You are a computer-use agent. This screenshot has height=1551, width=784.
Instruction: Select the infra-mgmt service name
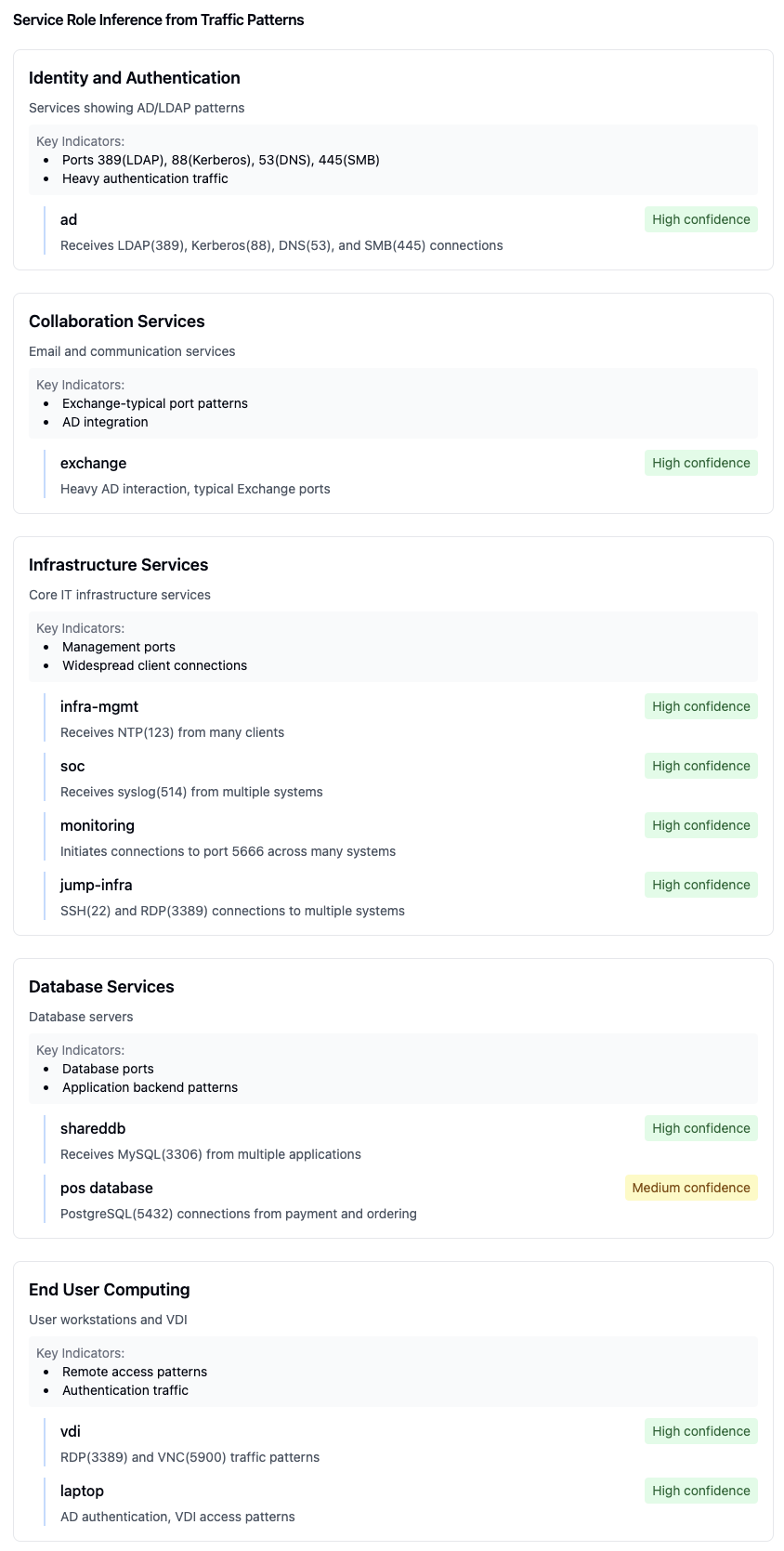[x=99, y=706]
